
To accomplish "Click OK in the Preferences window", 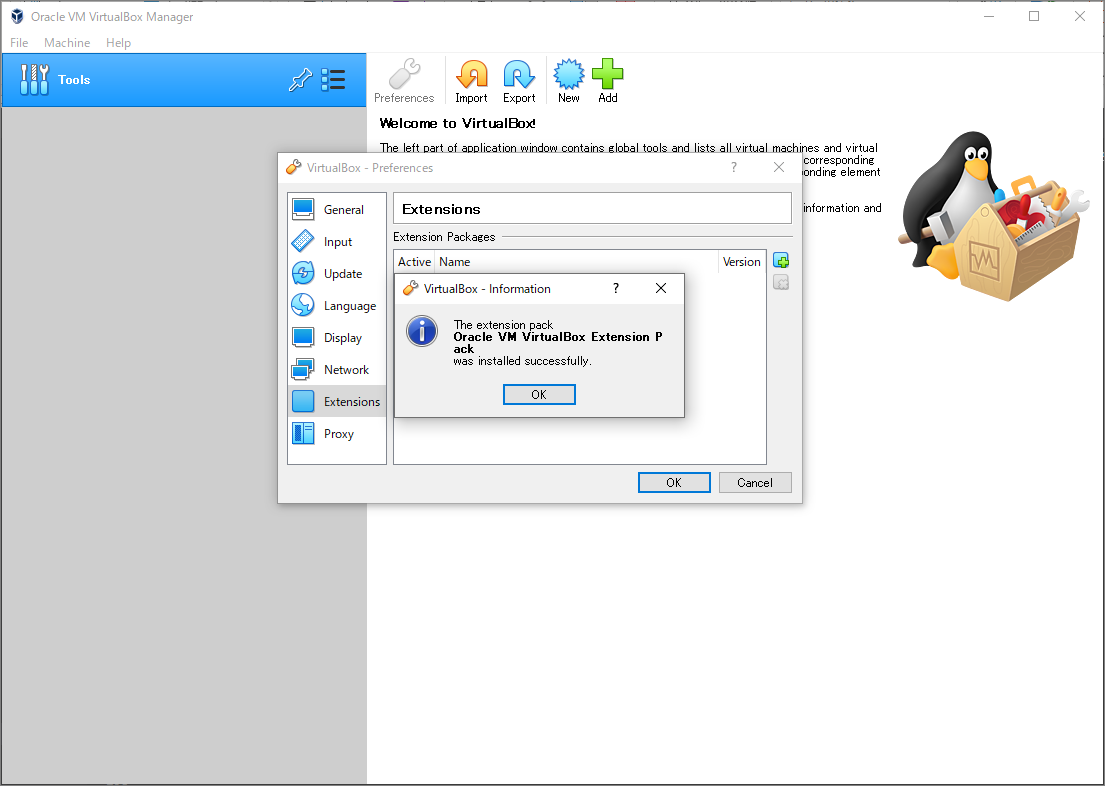I will pos(674,483).
